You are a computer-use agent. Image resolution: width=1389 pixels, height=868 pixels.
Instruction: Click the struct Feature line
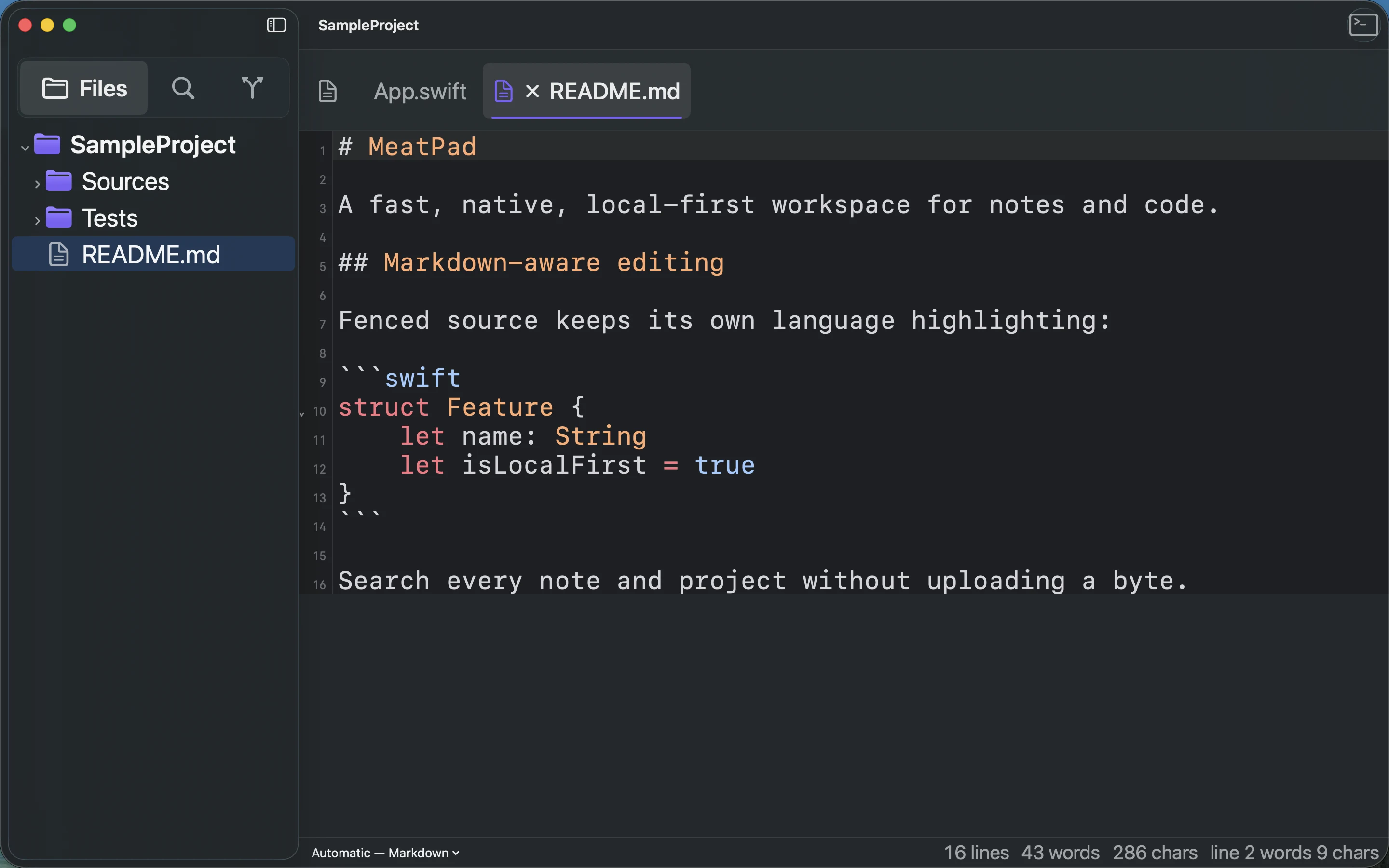(x=462, y=407)
